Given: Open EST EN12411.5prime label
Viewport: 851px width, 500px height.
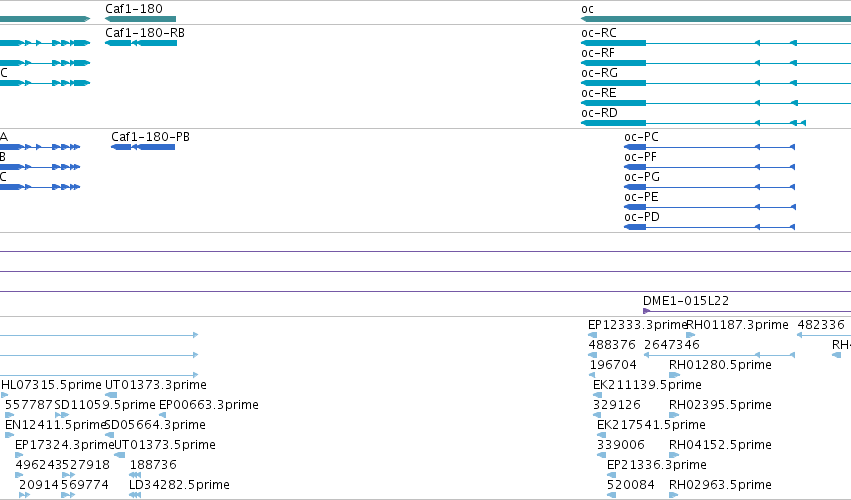Looking at the screenshot, I should coord(55,425).
